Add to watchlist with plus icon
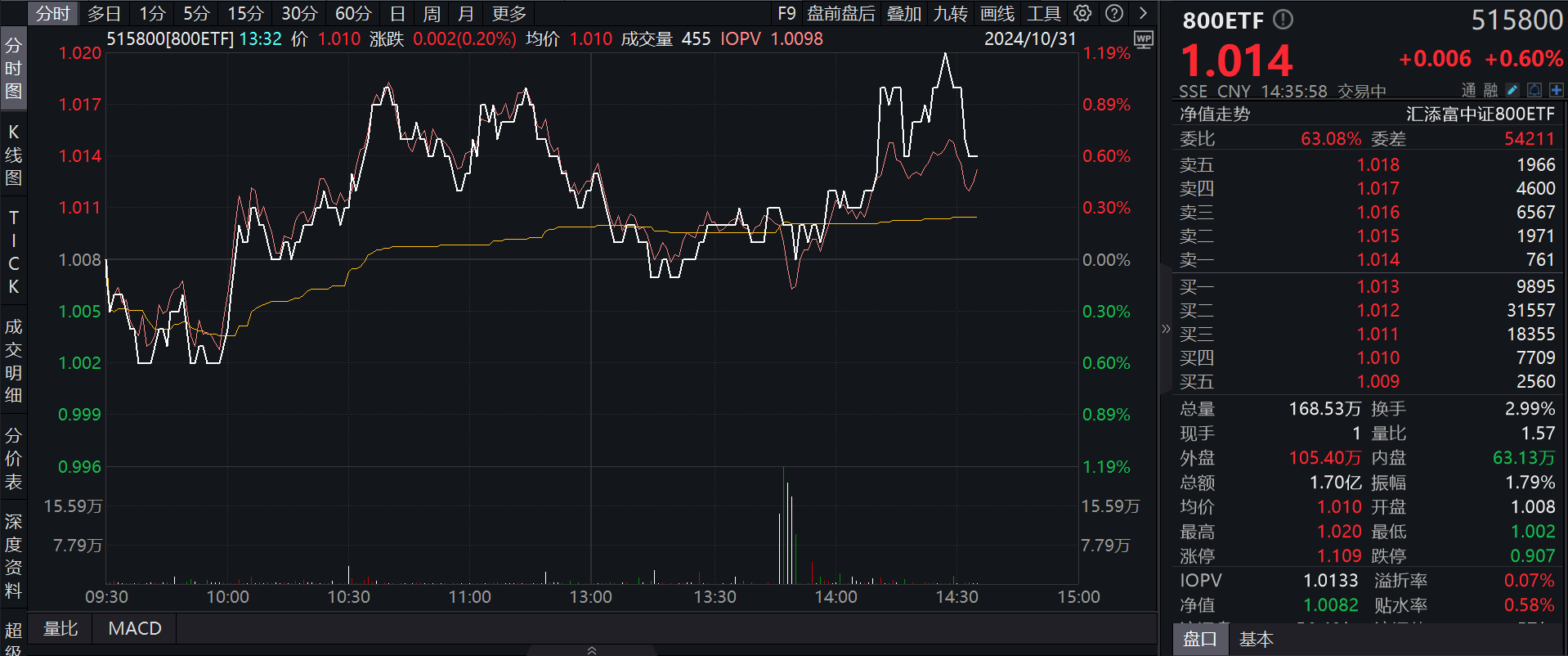 pyautogui.click(x=1556, y=90)
